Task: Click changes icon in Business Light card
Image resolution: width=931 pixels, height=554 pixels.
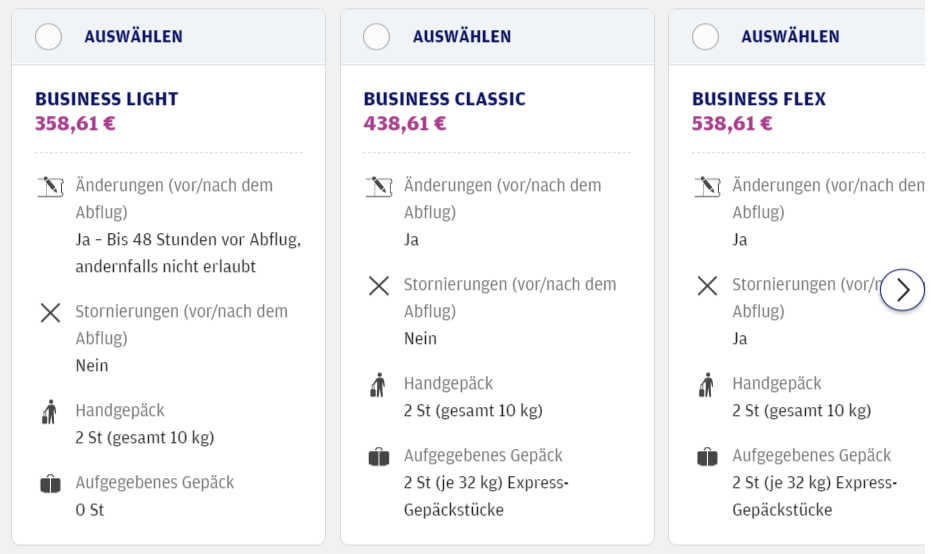Action: pos(50,186)
